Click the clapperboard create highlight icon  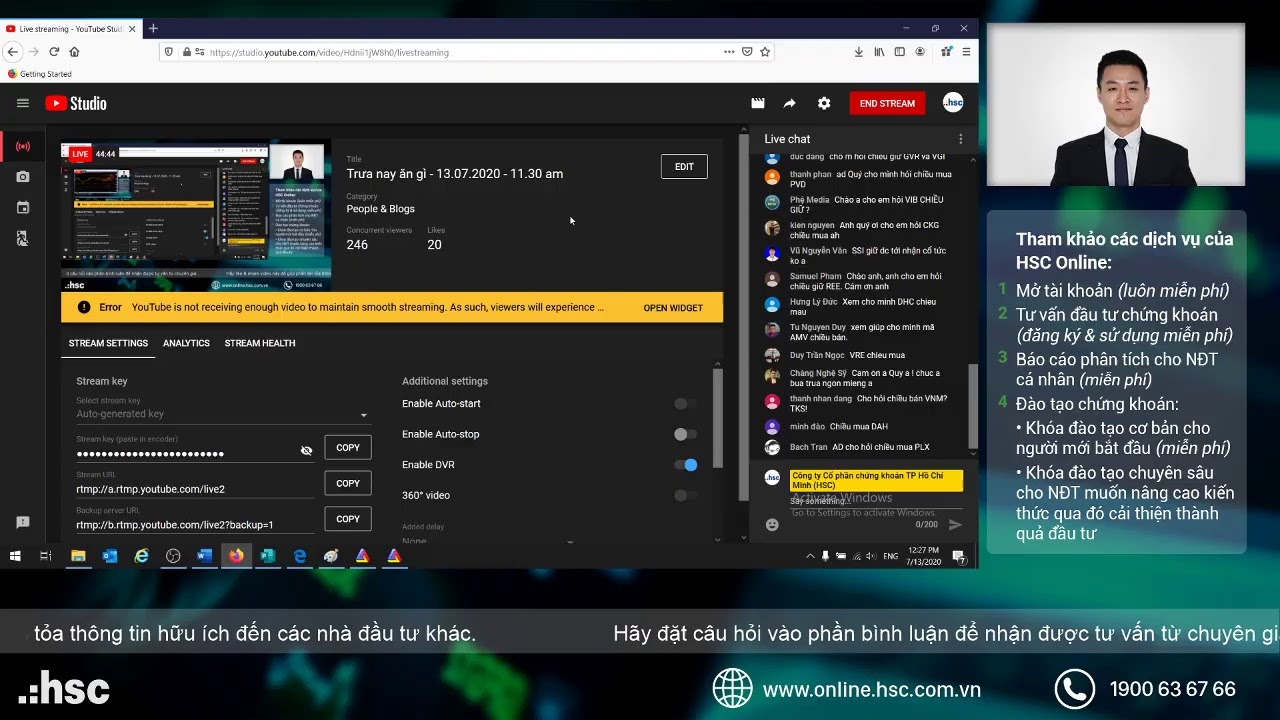(758, 103)
